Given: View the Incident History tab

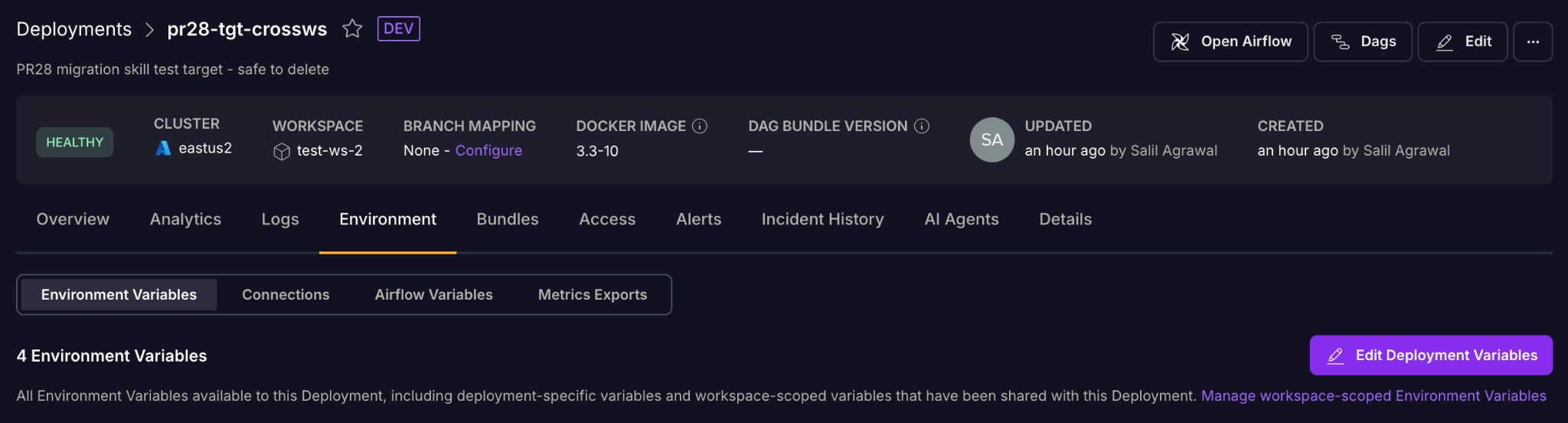Looking at the screenshot, I should pyautogui.click(x=822, y=219).
